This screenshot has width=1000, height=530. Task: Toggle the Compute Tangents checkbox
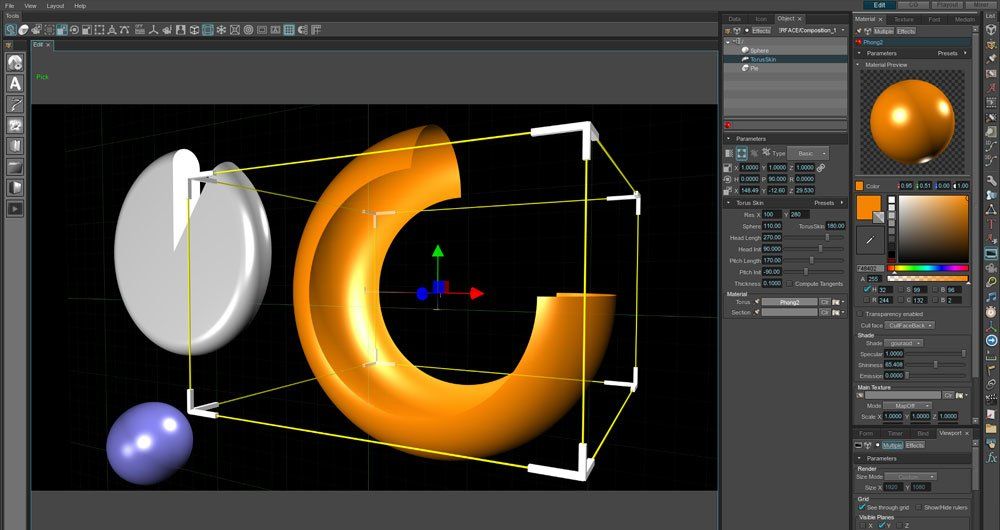click(x=789, y=284)
